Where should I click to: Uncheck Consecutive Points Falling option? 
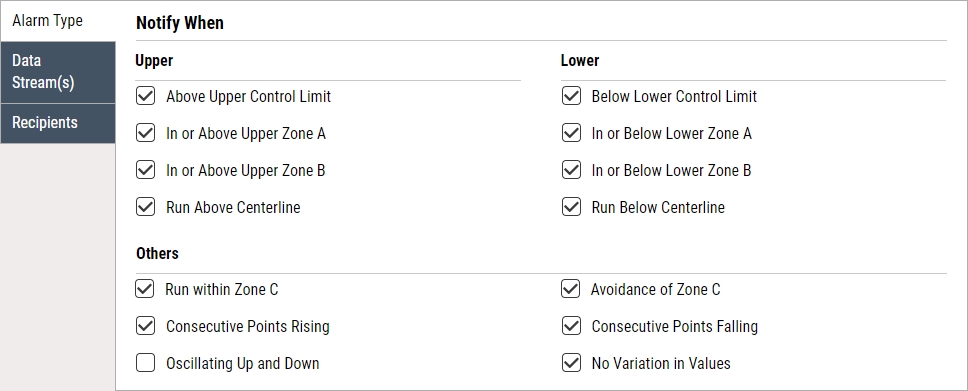[x=571, y=326]
